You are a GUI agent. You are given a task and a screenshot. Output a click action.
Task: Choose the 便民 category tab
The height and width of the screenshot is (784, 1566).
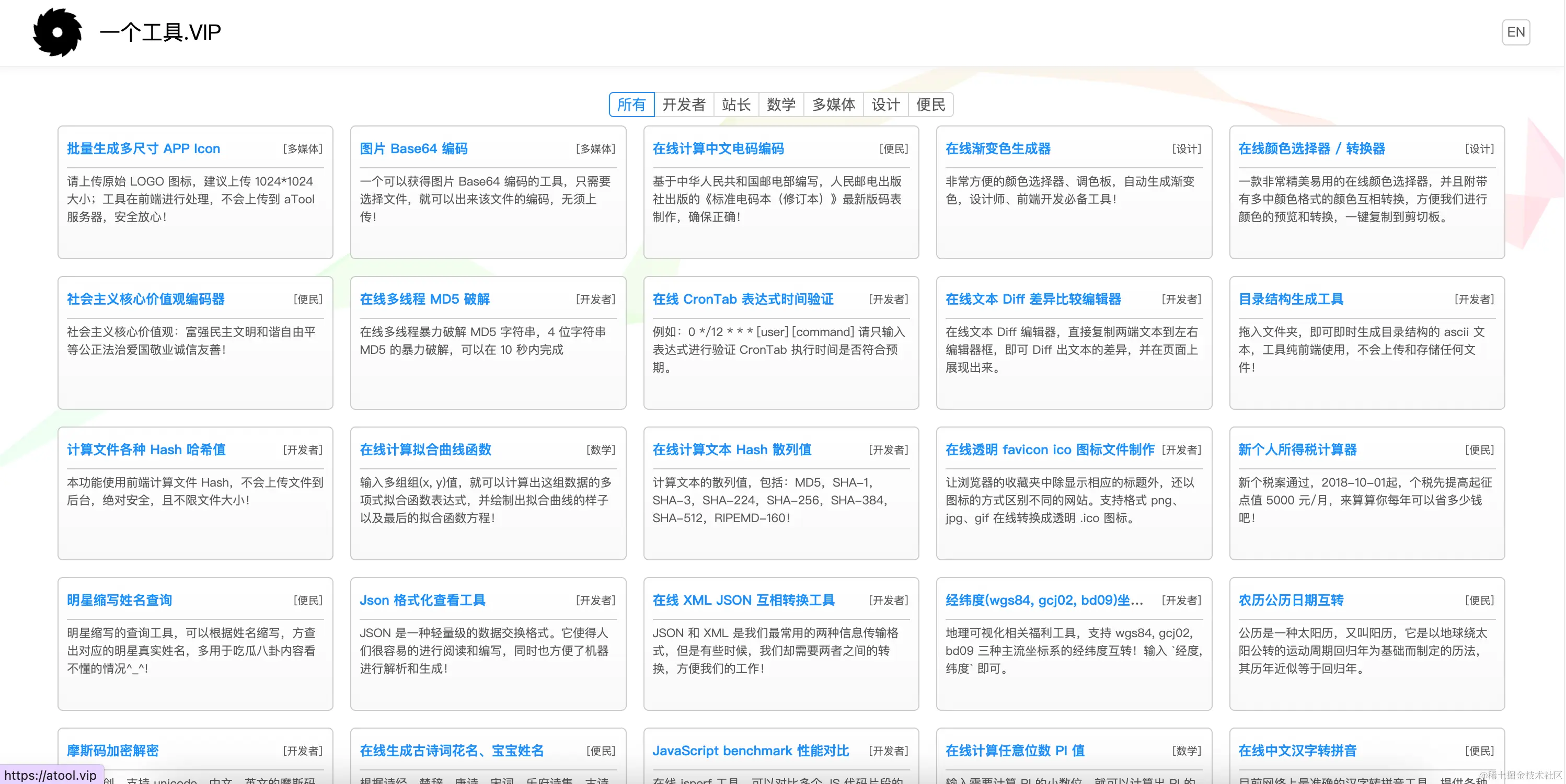coord(930,105)
